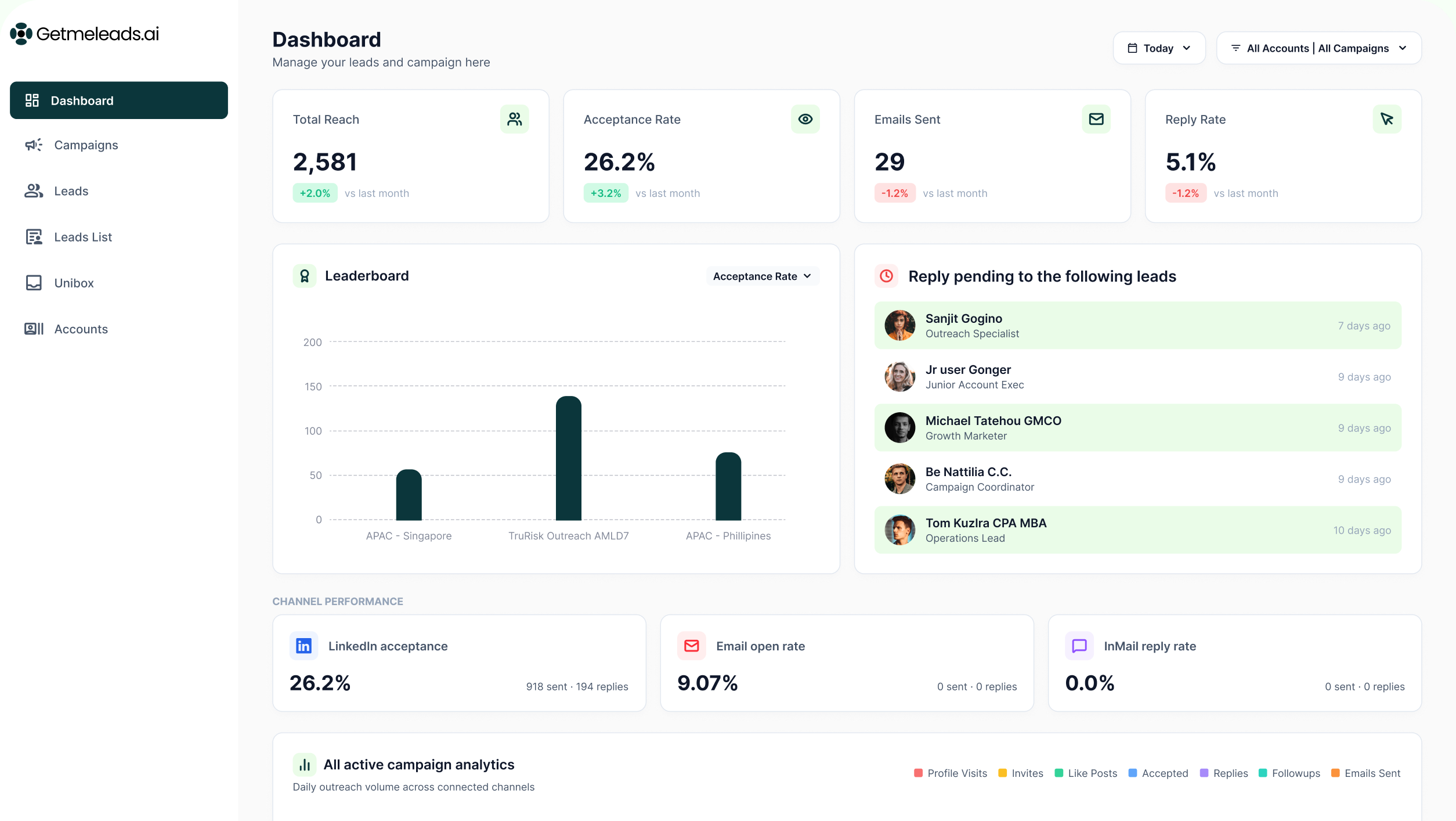This screenshot has height=821, width=1456.
Task: Click the Unibox inbox icon in the sidebar
Action: click(34, 283)
